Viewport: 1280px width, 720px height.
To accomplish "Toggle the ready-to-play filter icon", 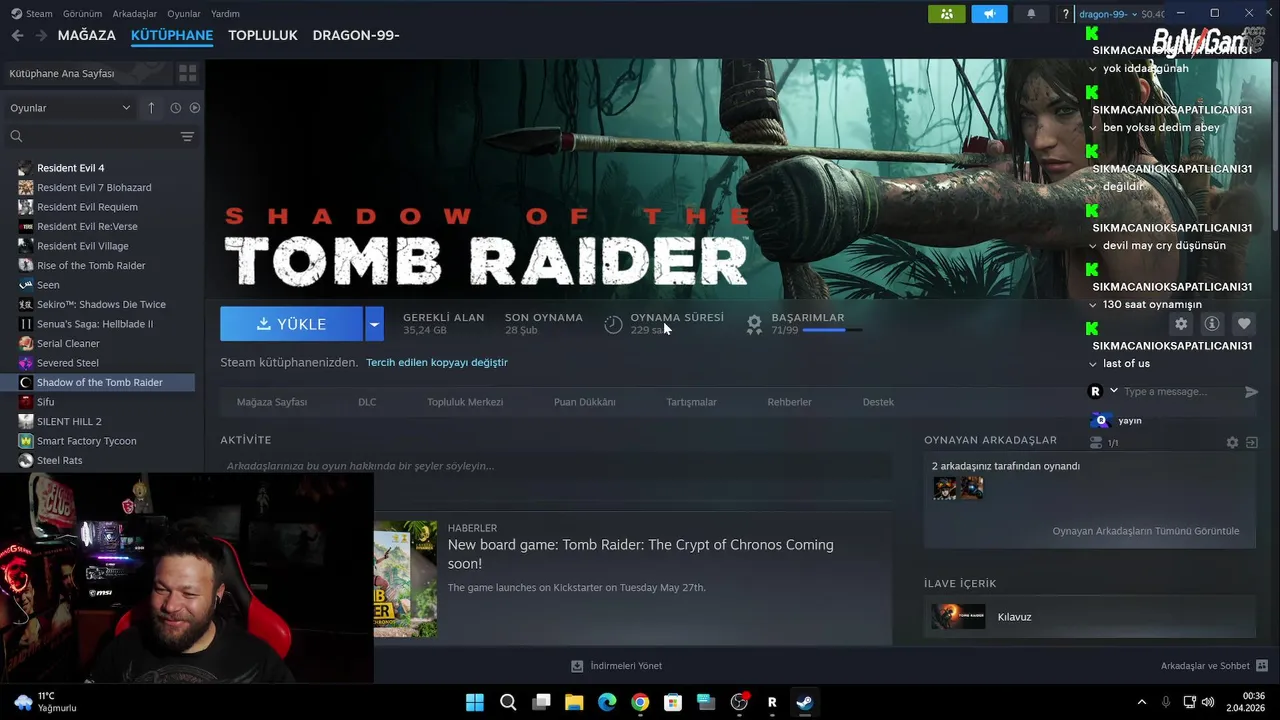I will pyautogui.click(x=195, y=108).
